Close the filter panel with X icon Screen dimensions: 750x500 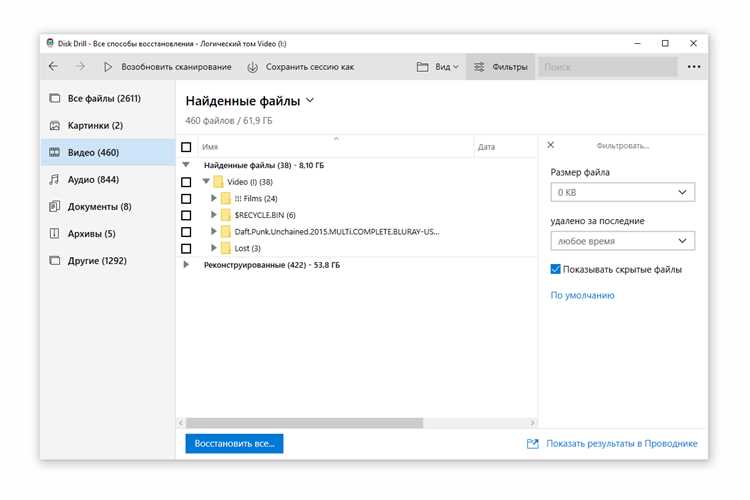(x=550, y=145)
